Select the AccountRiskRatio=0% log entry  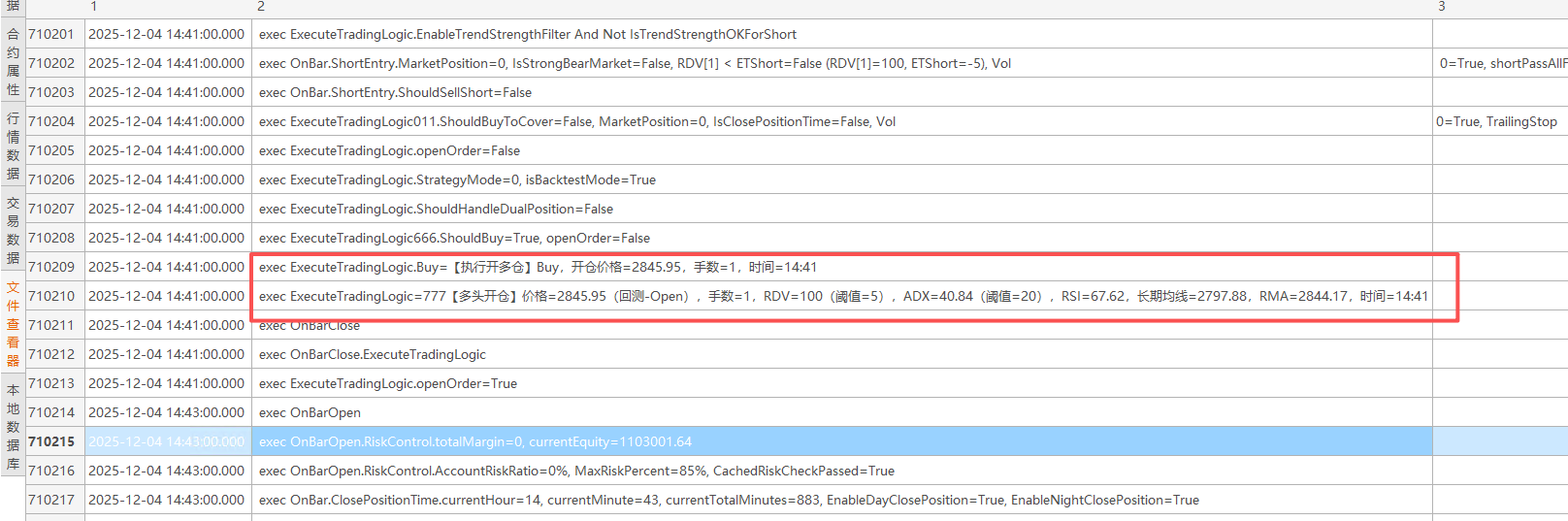[x=576, y=471]
